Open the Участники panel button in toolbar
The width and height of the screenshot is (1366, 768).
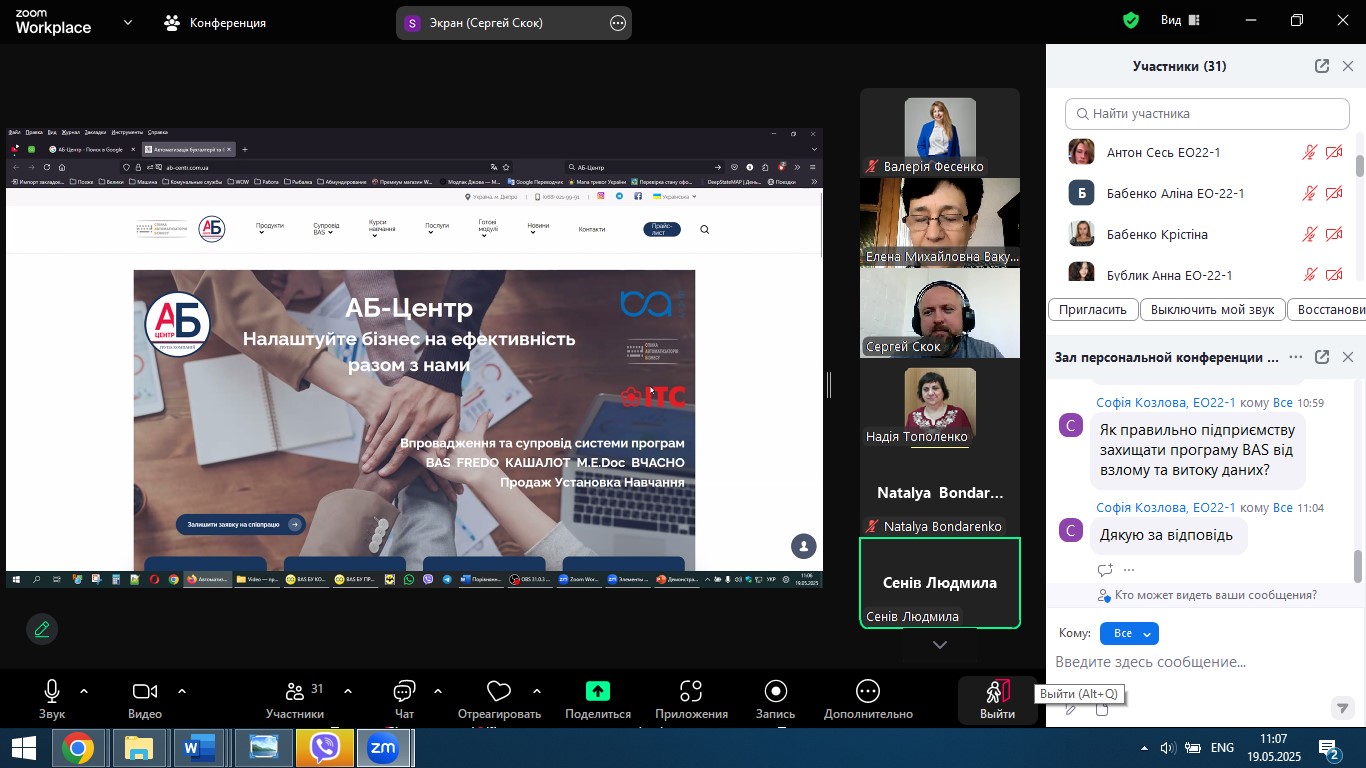pyautogui.click(x=295, y=699)
